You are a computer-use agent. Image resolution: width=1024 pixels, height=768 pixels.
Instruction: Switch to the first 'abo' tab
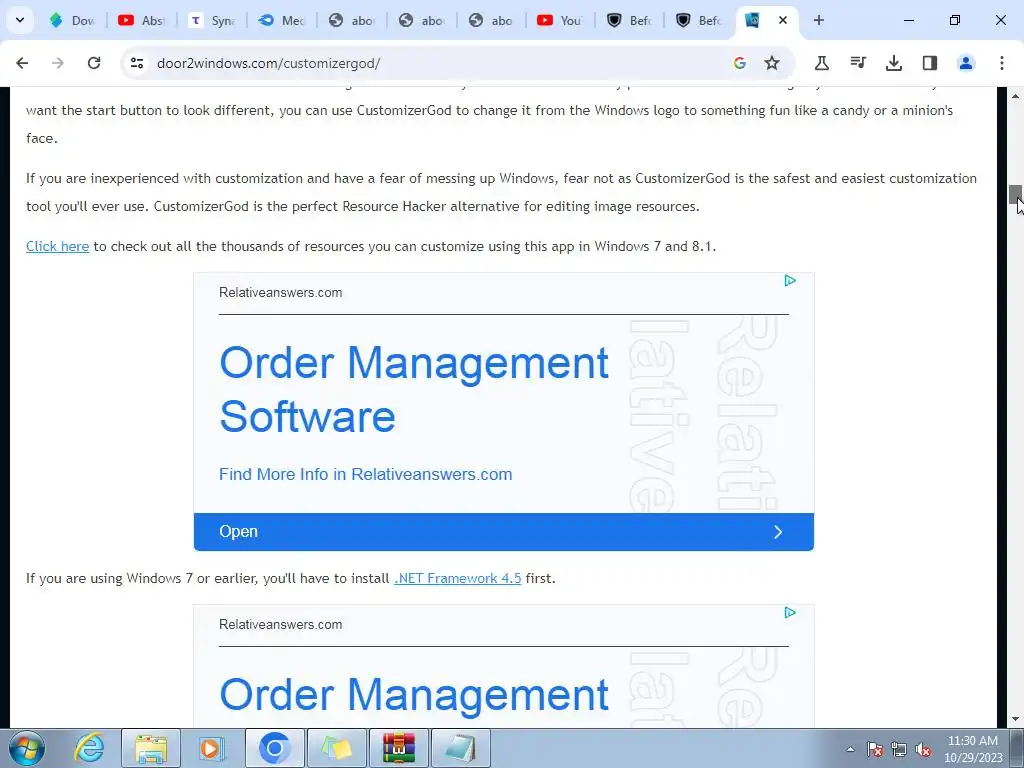(x=353, y=20)
